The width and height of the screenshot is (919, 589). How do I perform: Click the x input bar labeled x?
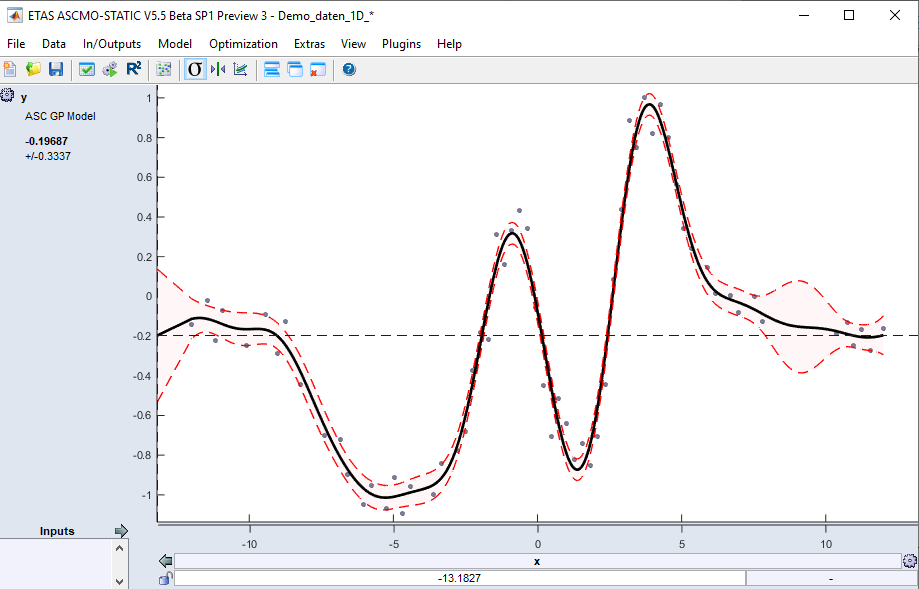click(537, 561)
